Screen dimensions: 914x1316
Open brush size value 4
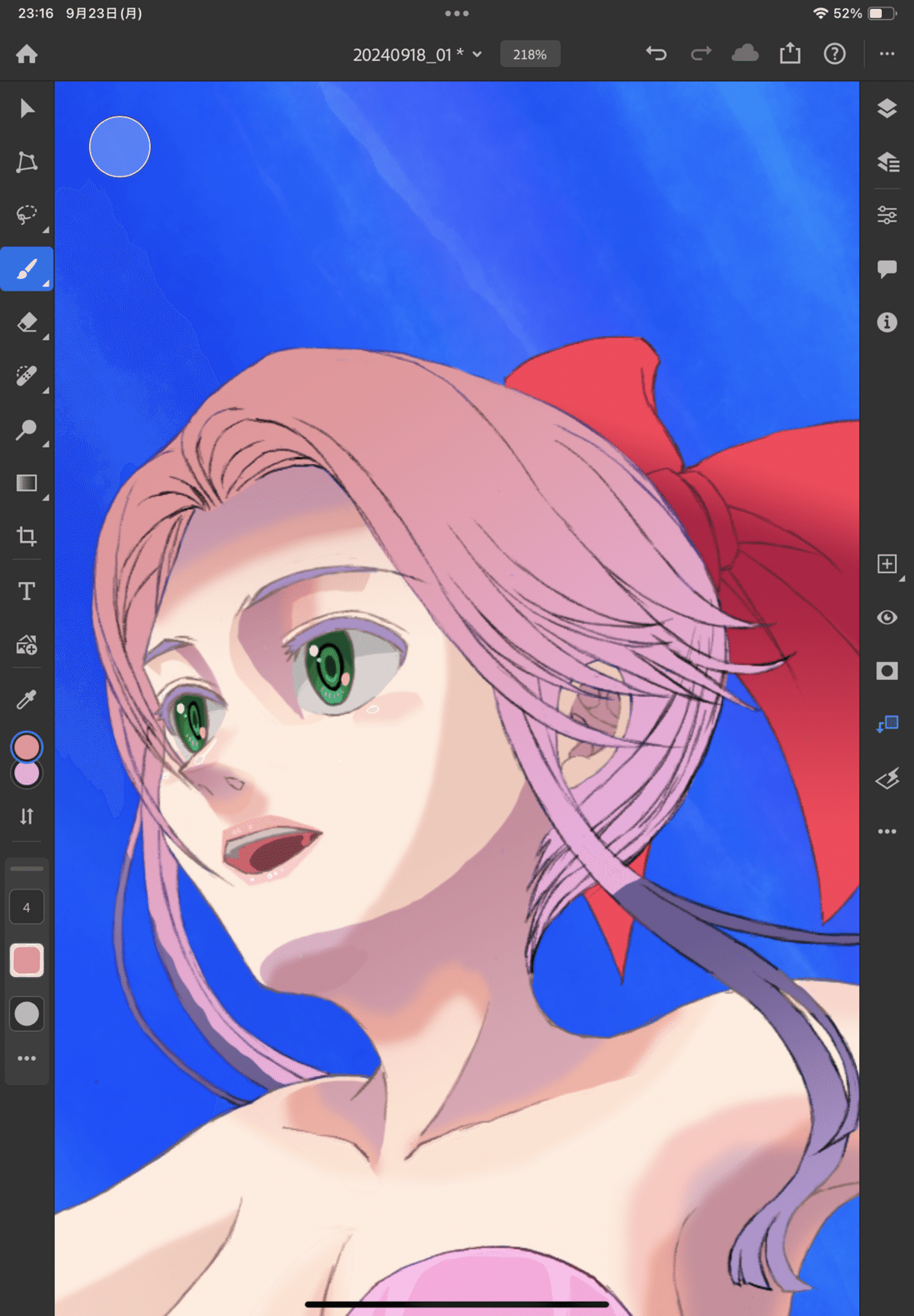27,908
